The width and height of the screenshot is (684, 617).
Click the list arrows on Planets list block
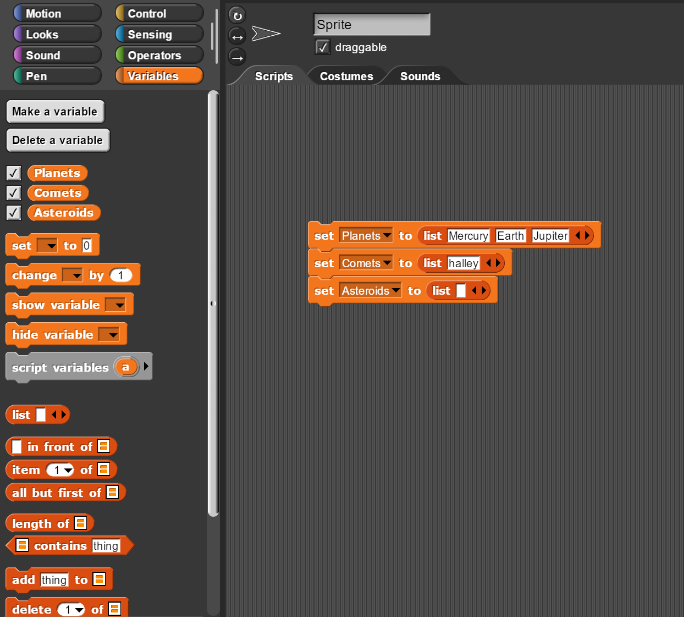tap(583, 236)
